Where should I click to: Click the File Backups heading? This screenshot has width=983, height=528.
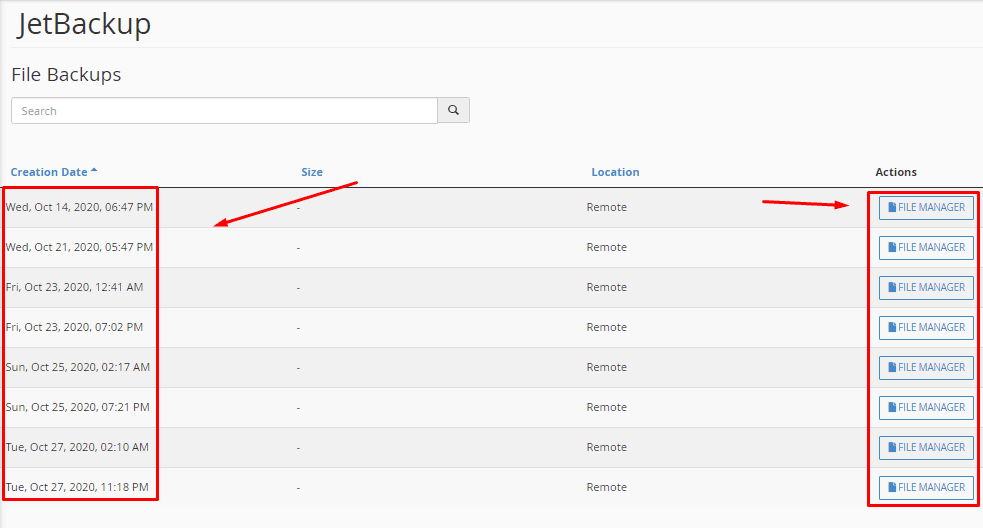(x=66, y=75)
